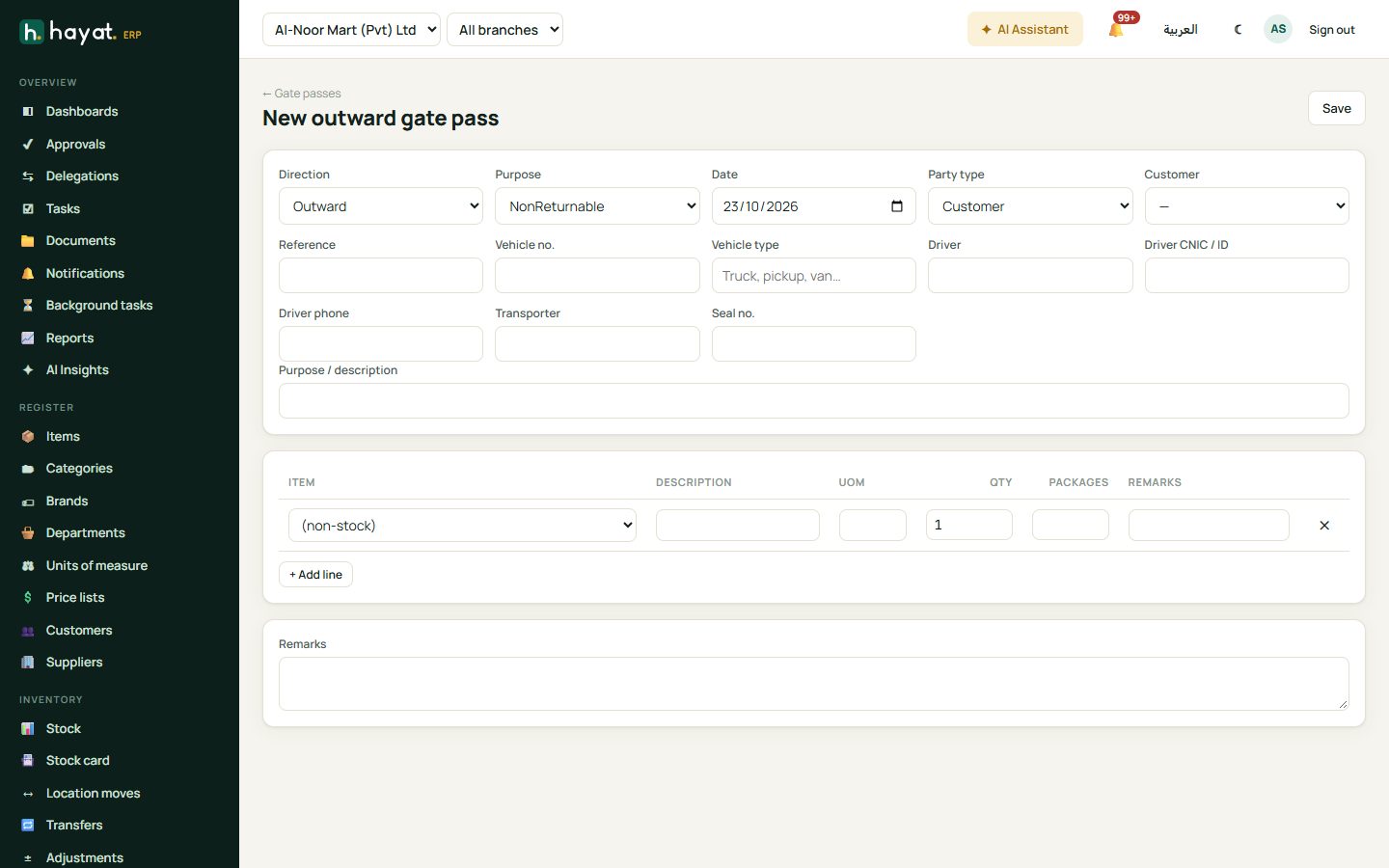
Task: Open Customers in the sidebar
Action: pos(79,631)
